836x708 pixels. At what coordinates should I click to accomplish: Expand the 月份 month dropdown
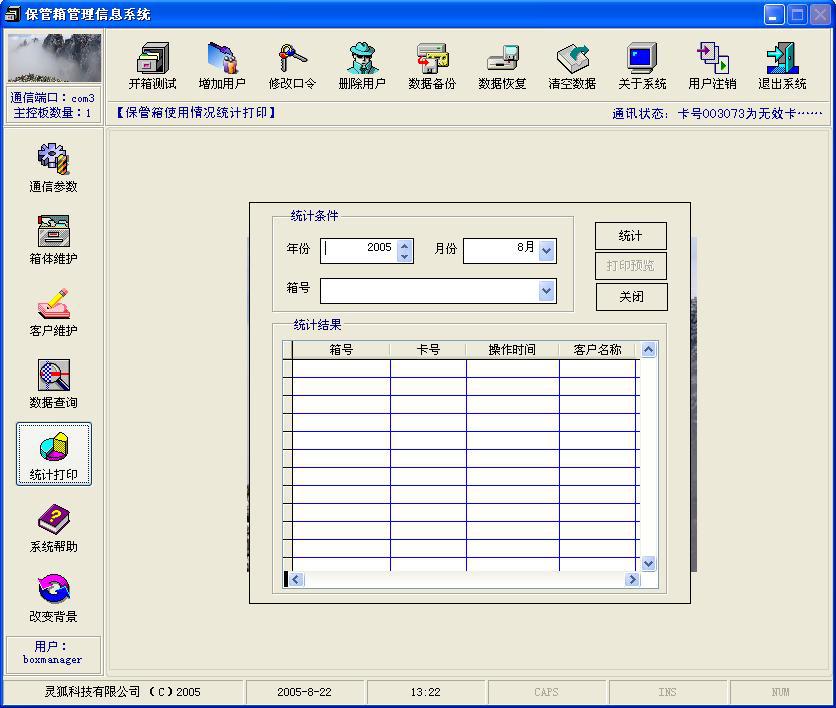click(546, 251)
